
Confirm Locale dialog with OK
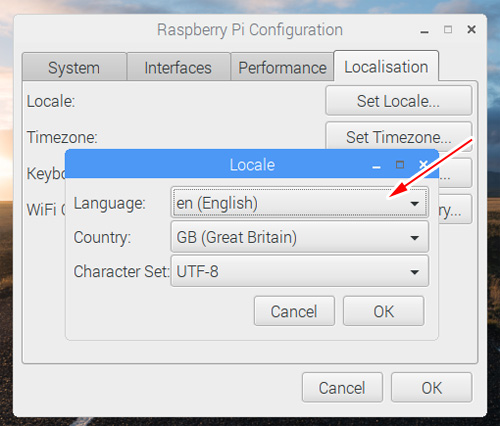click(384, 311)
